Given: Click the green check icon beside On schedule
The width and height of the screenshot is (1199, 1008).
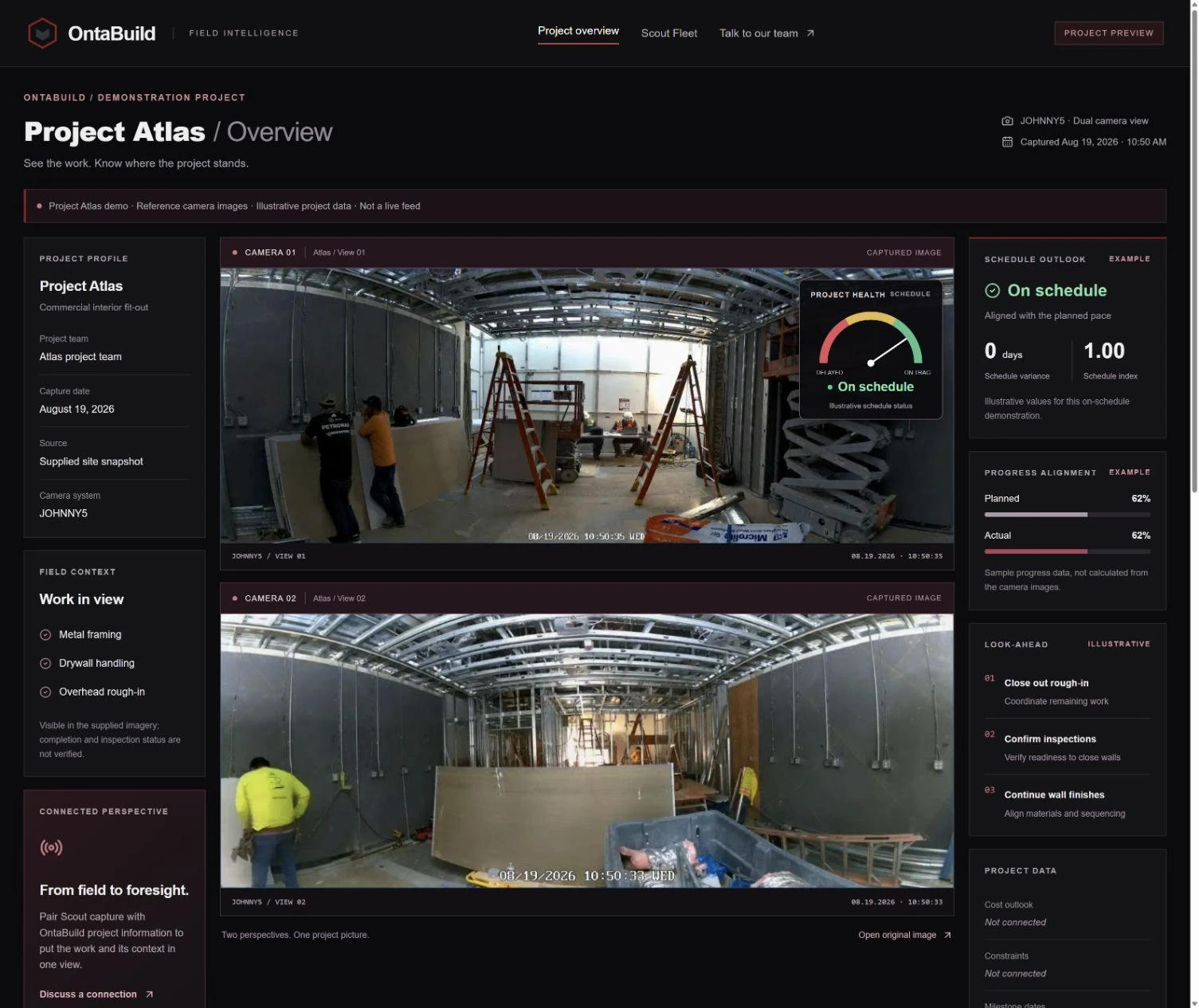Looking at the screenshot, I should pos(992,291).
